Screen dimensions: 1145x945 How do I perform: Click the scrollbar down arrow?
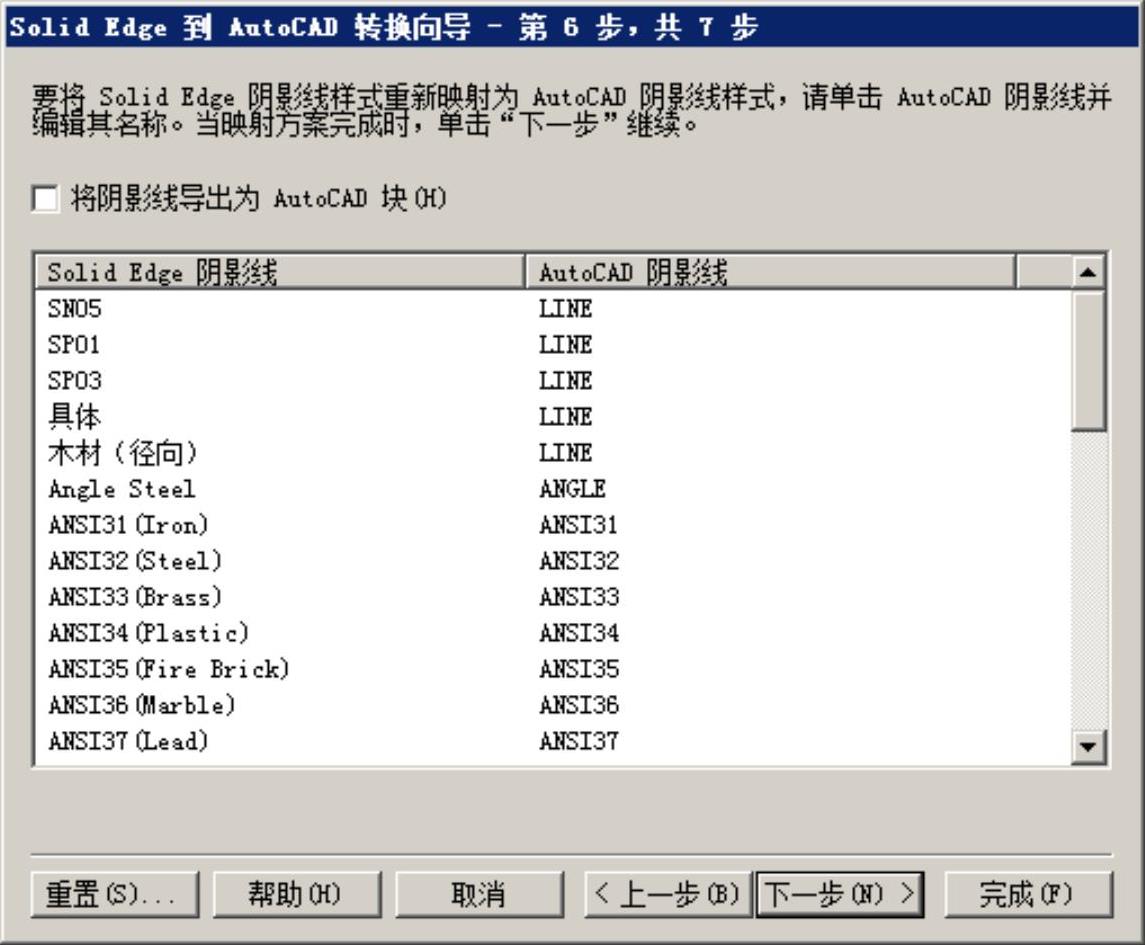point(1088,746)
